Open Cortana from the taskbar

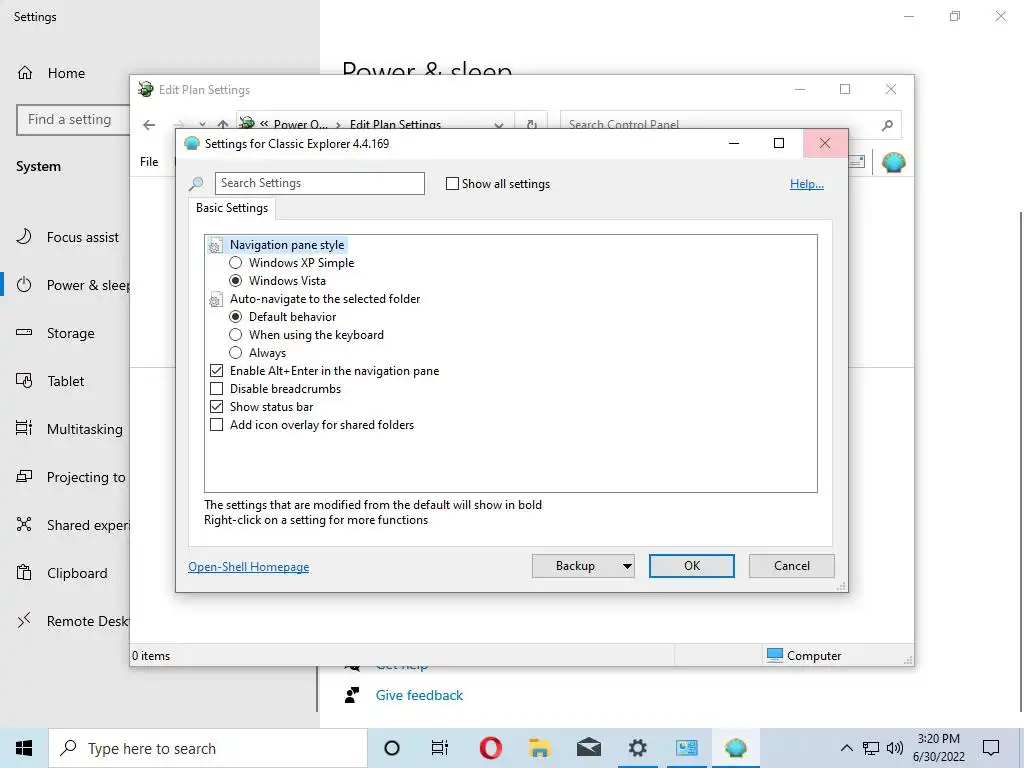coord(391,748)
